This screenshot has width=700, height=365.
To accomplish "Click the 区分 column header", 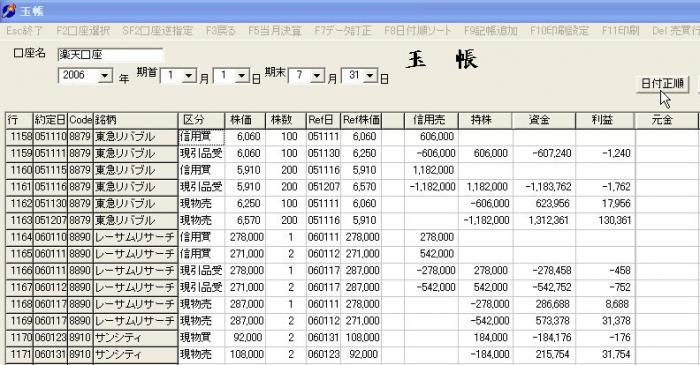I will [x=201, y=120].
